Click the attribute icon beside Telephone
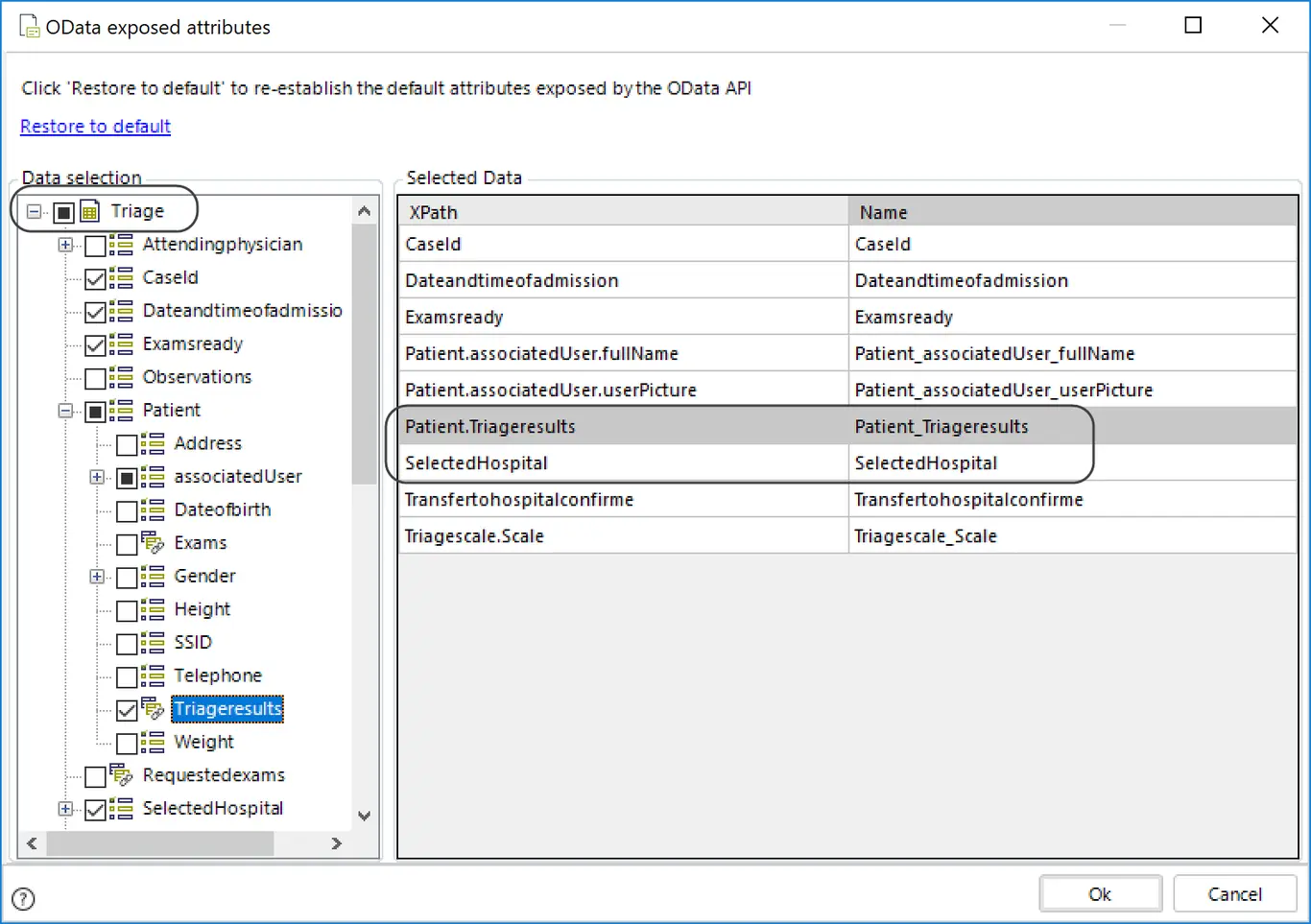The height and width of the screenshot is (924, 1311). (153, 675)
